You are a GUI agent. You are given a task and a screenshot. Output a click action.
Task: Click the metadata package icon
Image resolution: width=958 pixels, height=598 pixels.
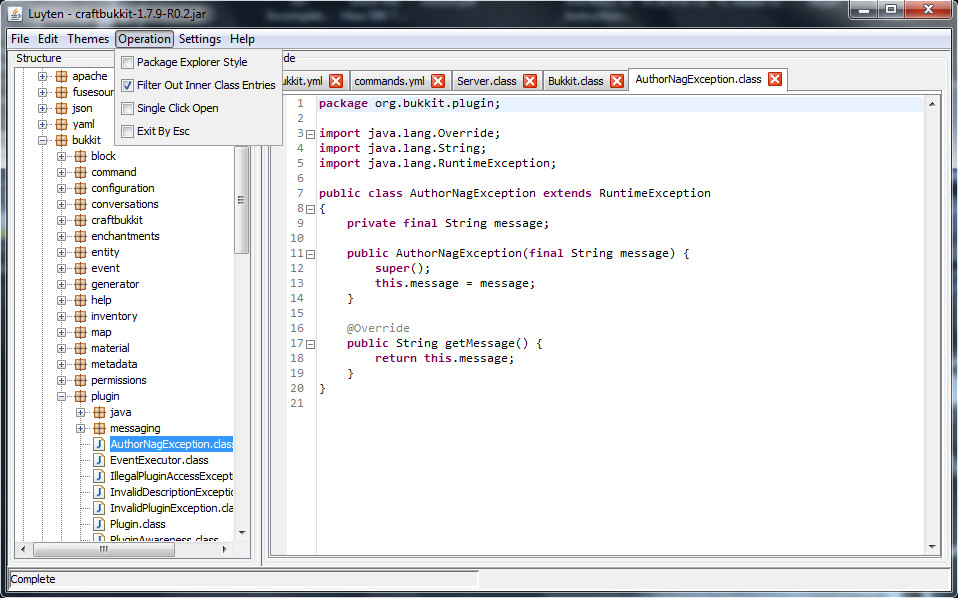(x=80, y=364)
